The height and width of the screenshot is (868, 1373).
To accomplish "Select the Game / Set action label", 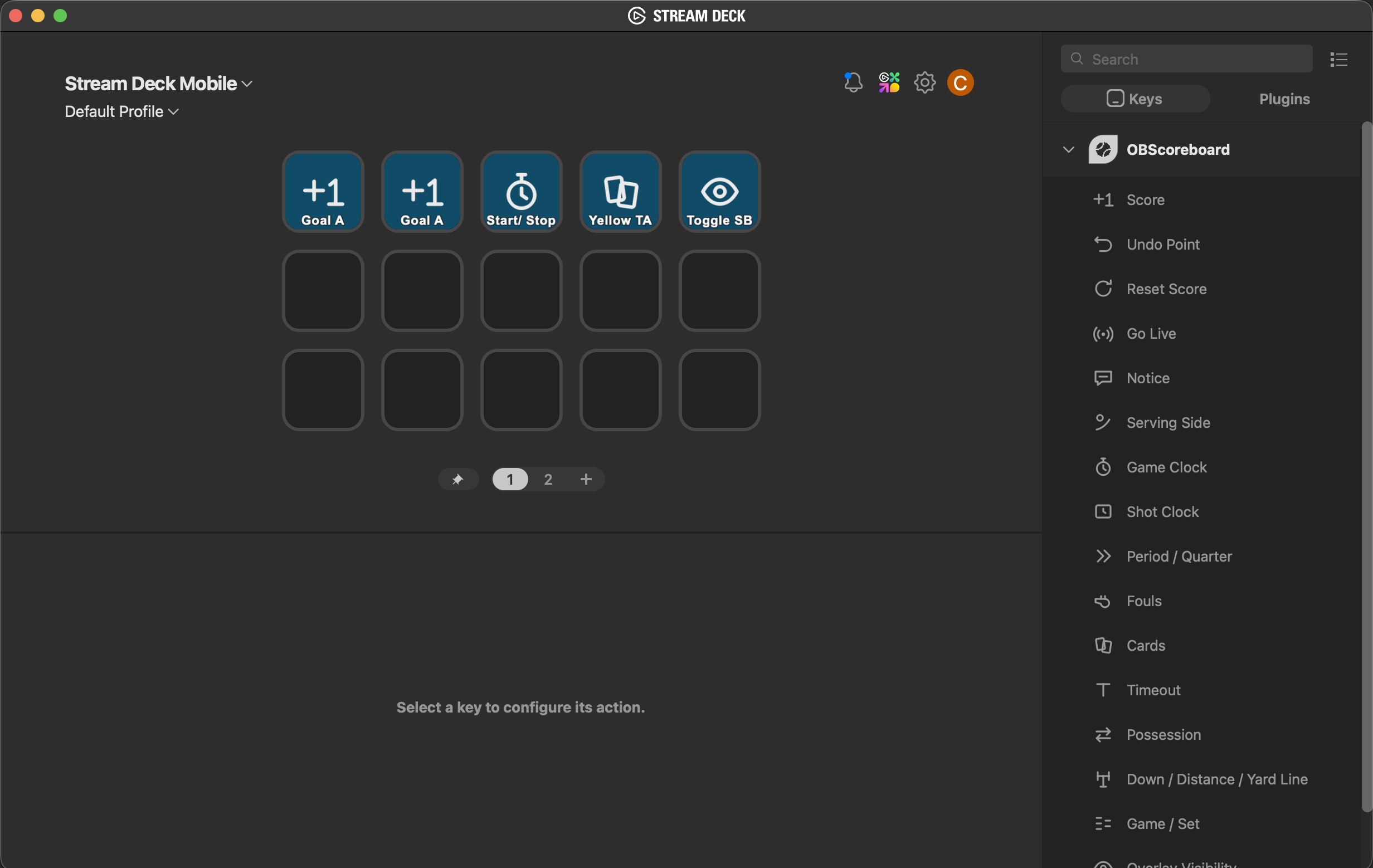I will [1163, 824].
